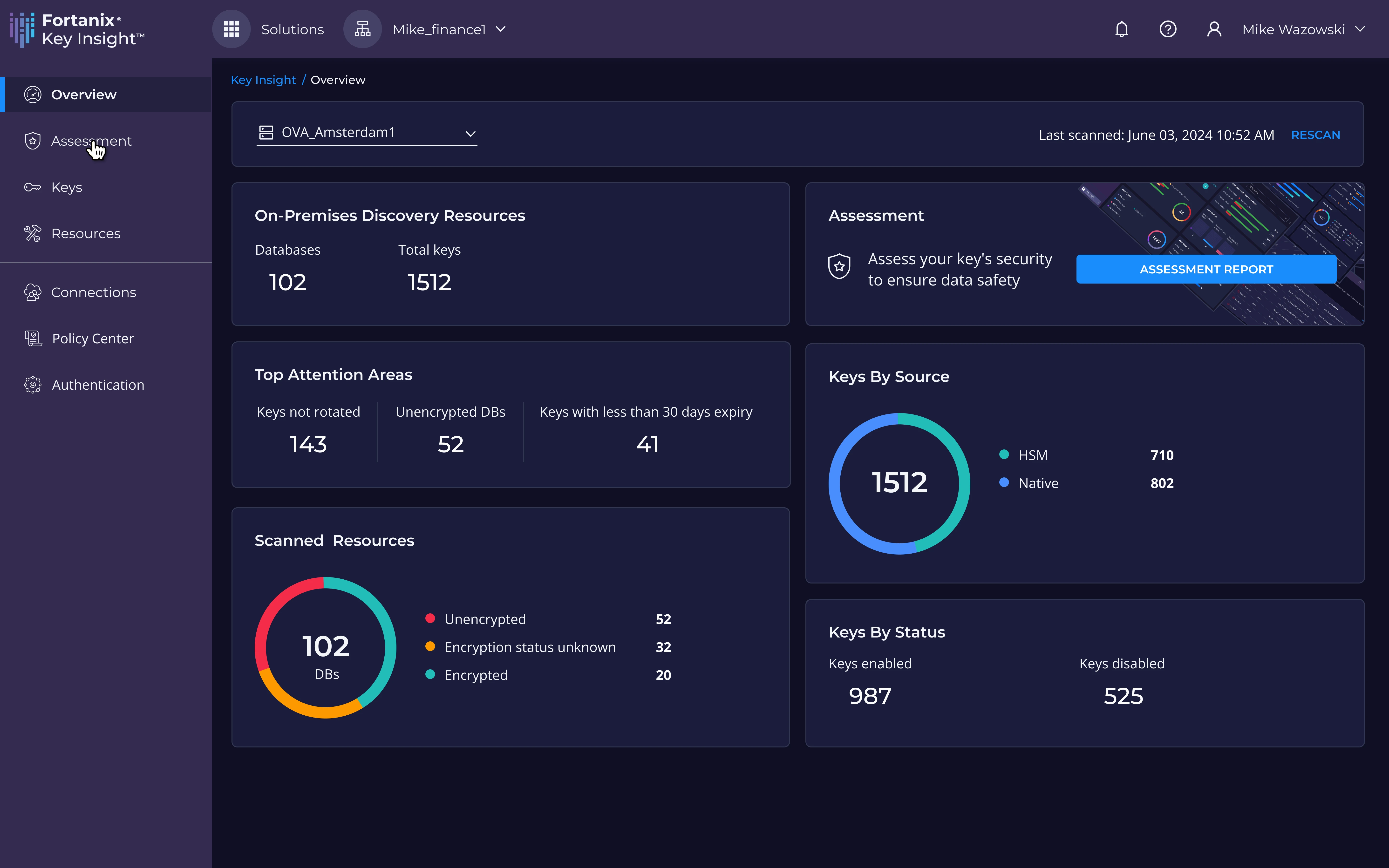Click the Total keys count 1512
Screen dimensions: 1389x868
click(x=429, y=282)
